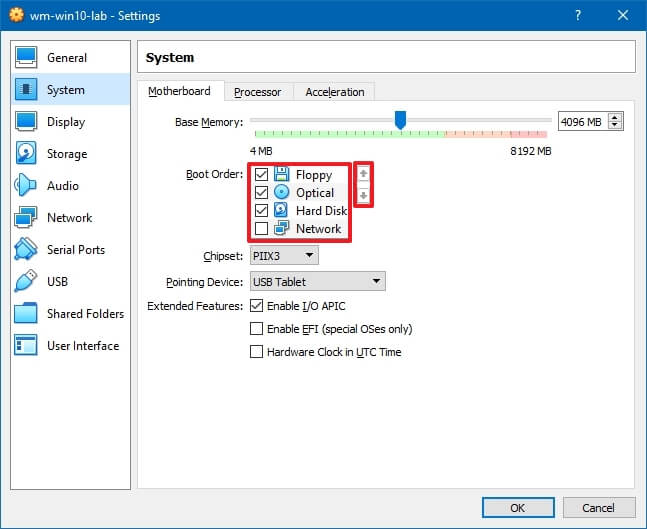Switch to the Motherboard tab

pyautogui.click(x=179, y=91)
